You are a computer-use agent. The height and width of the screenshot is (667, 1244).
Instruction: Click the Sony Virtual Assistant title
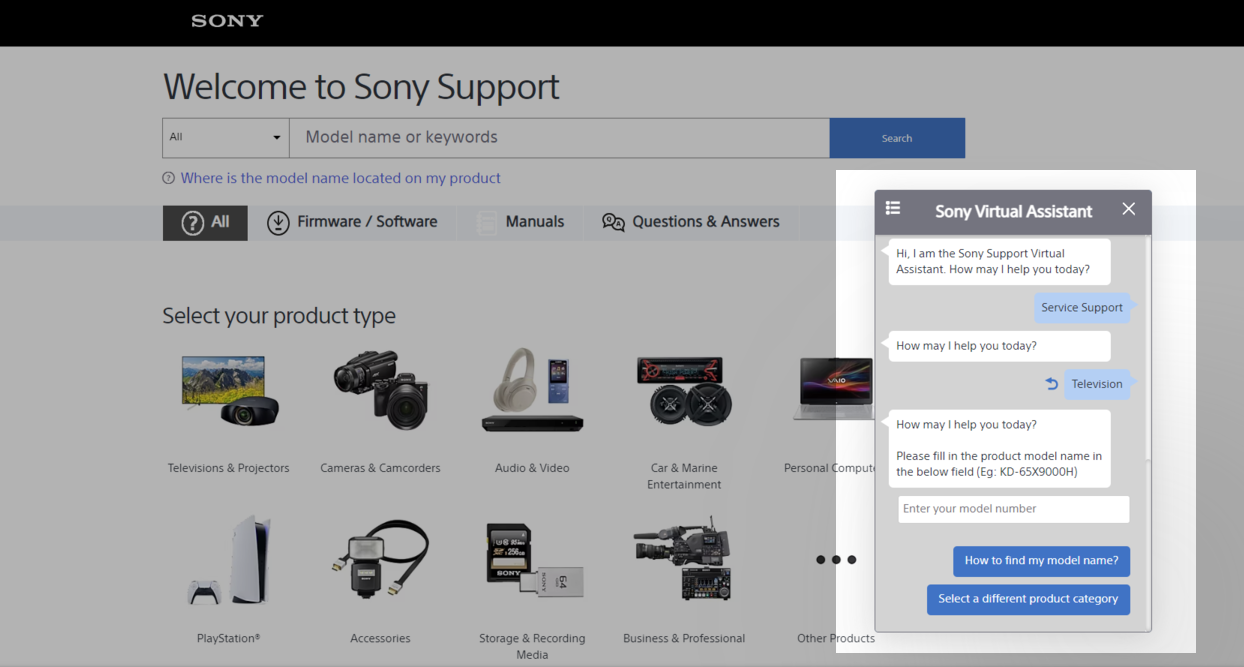[x=1013, y=211]
